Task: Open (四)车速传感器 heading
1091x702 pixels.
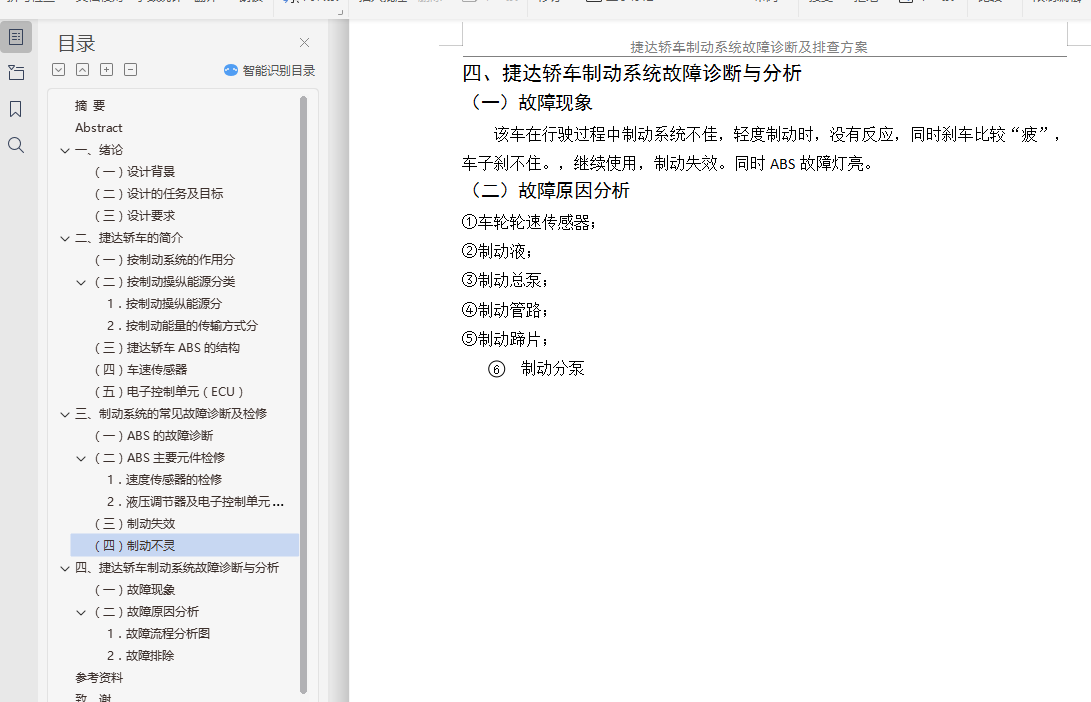Action: 141,369
